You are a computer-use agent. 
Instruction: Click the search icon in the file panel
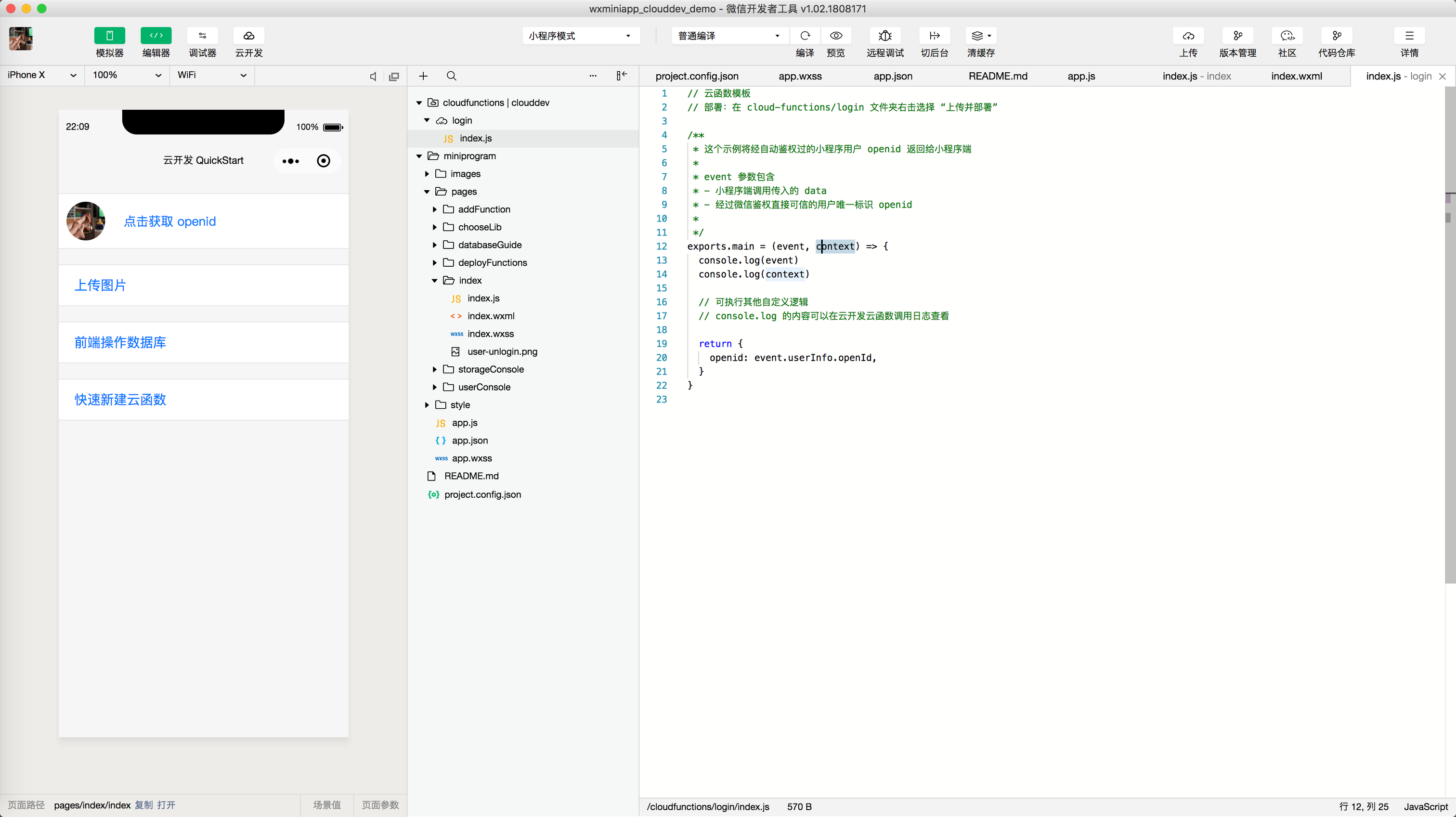pyautogui.click(x=451, y=76)
